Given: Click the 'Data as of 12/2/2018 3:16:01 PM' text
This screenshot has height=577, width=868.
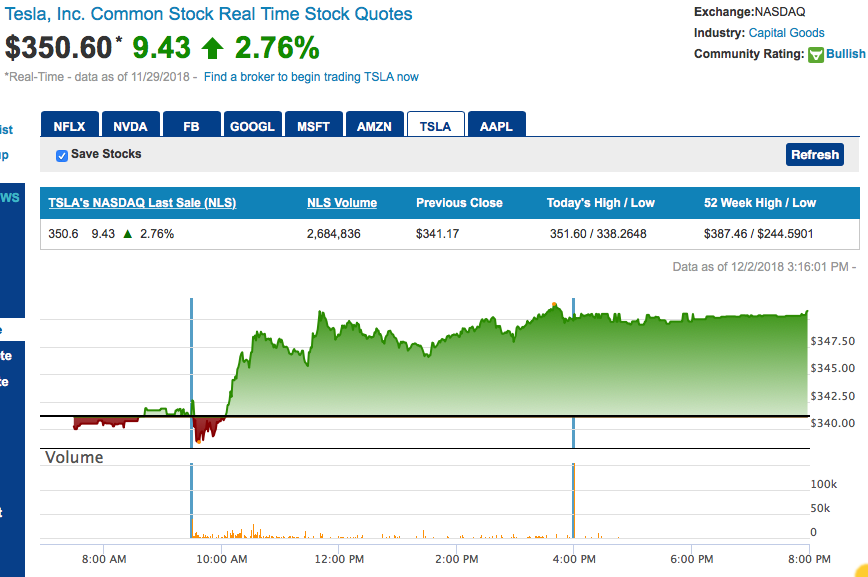Looking at the screenshot, I should click(x=764, y=267).
